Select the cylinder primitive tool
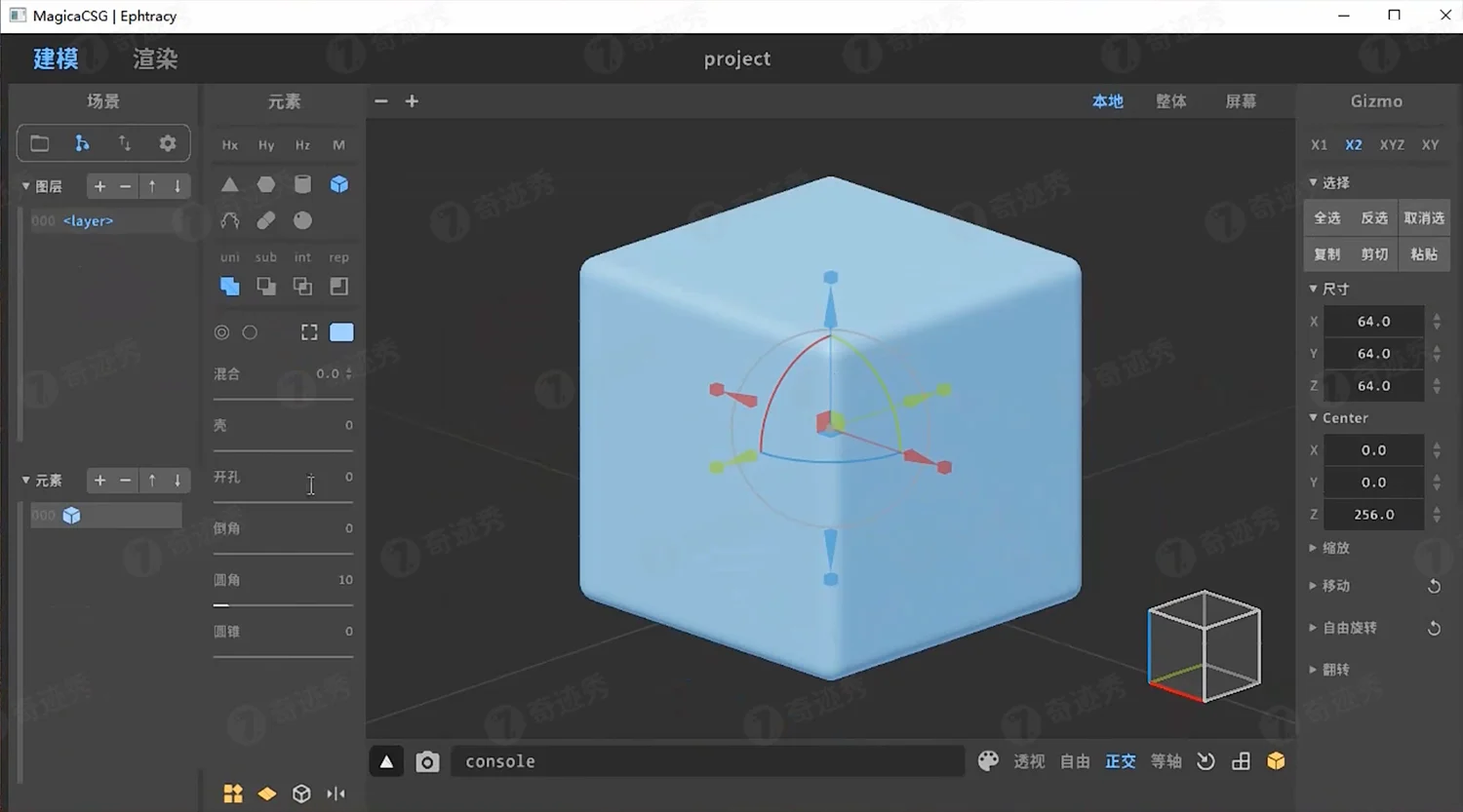This screenshot has height=812, width=1463. [302, 184]
